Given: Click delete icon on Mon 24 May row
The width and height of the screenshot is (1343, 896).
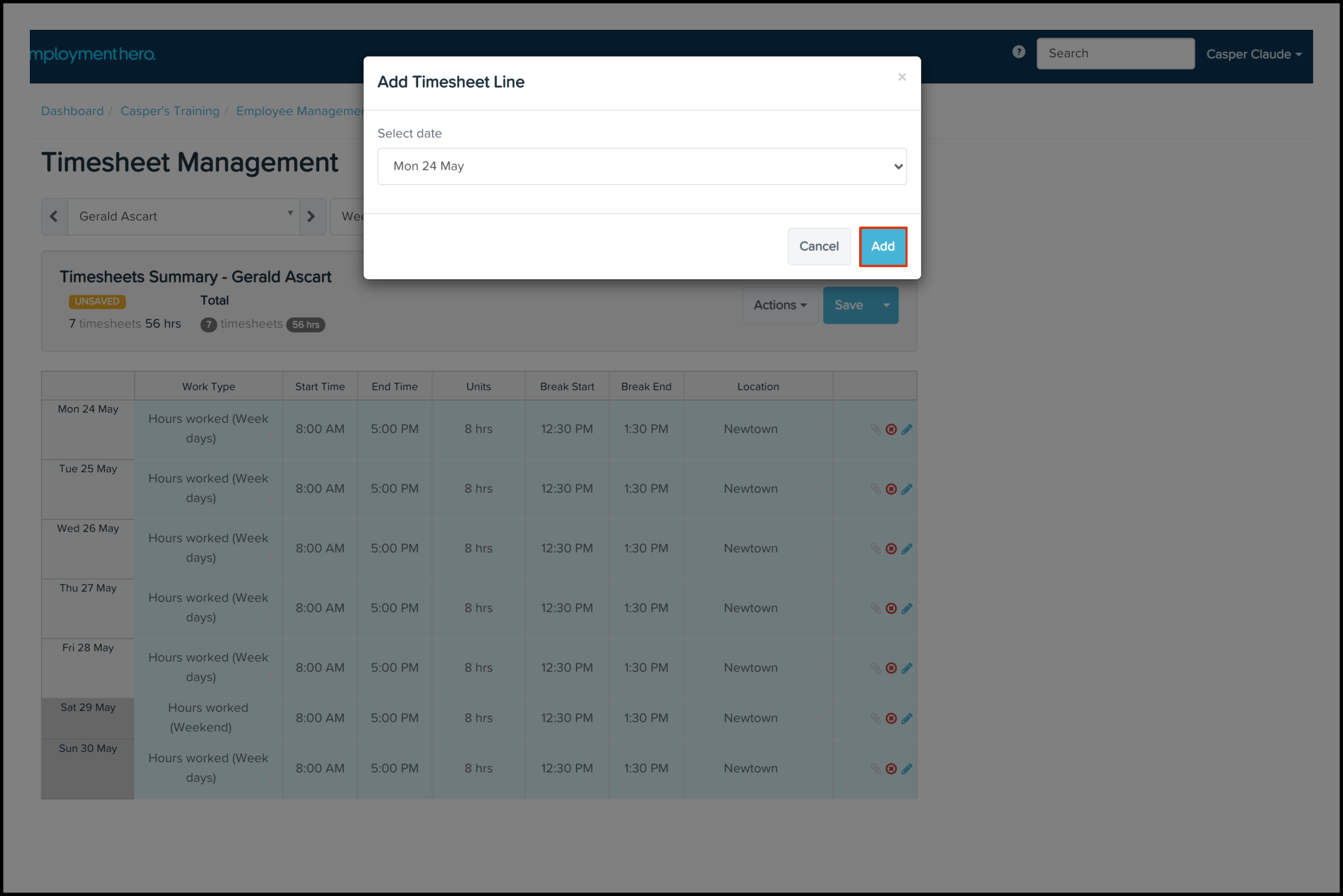Looking at the screenshot, I should coord(890,429).
